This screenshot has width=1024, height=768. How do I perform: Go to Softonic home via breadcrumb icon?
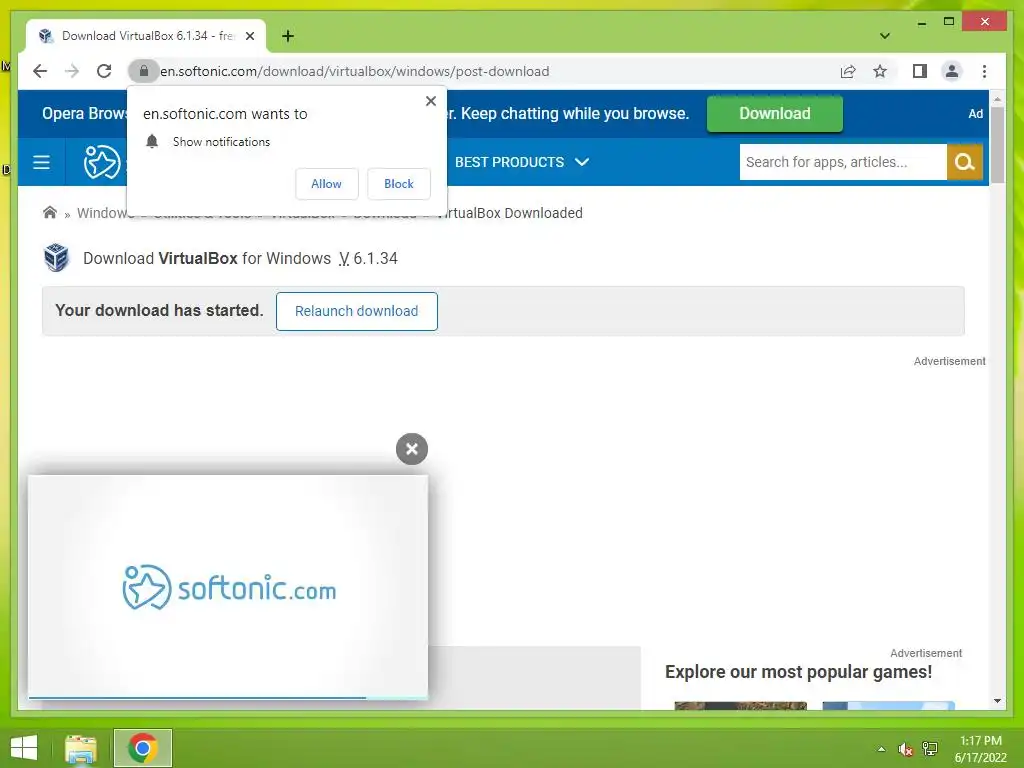pos(50,213)
